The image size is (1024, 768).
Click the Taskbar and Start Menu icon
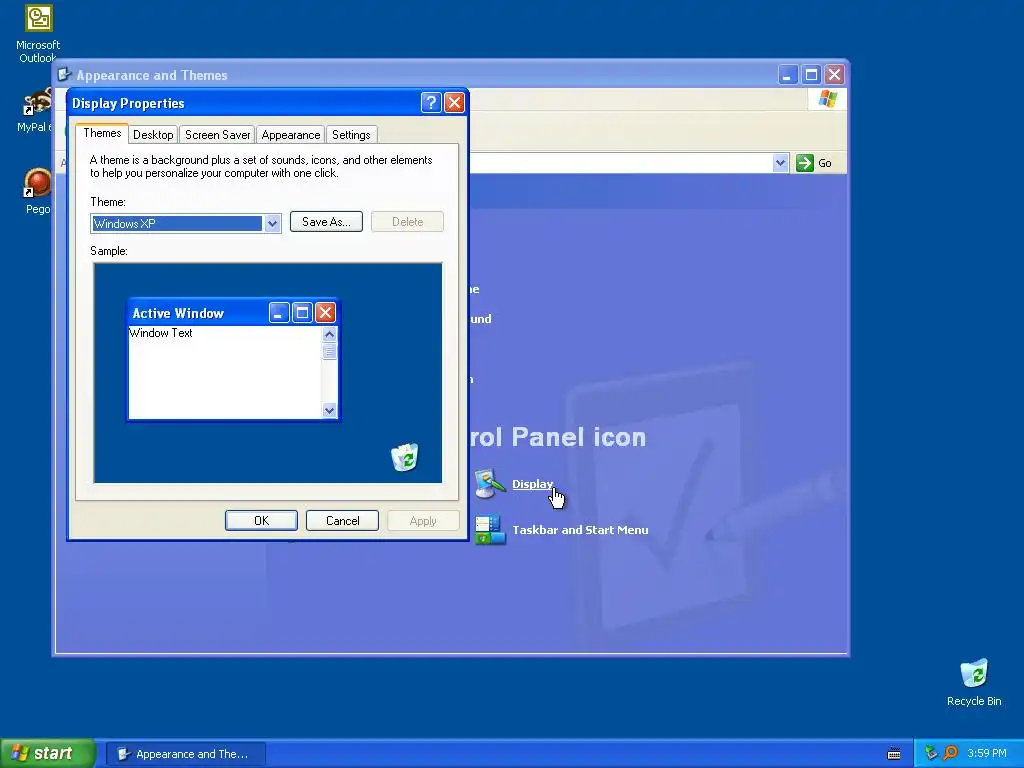coord(490,530)
